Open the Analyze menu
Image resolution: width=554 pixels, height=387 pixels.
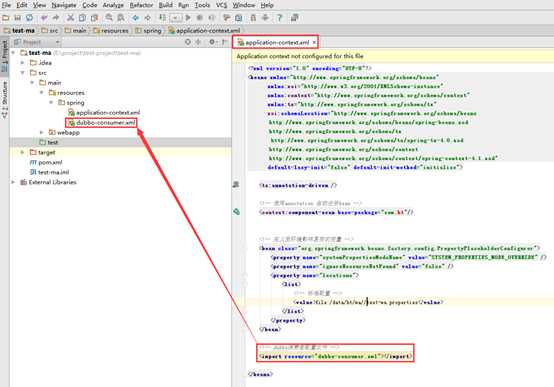(x=113, y=5)
